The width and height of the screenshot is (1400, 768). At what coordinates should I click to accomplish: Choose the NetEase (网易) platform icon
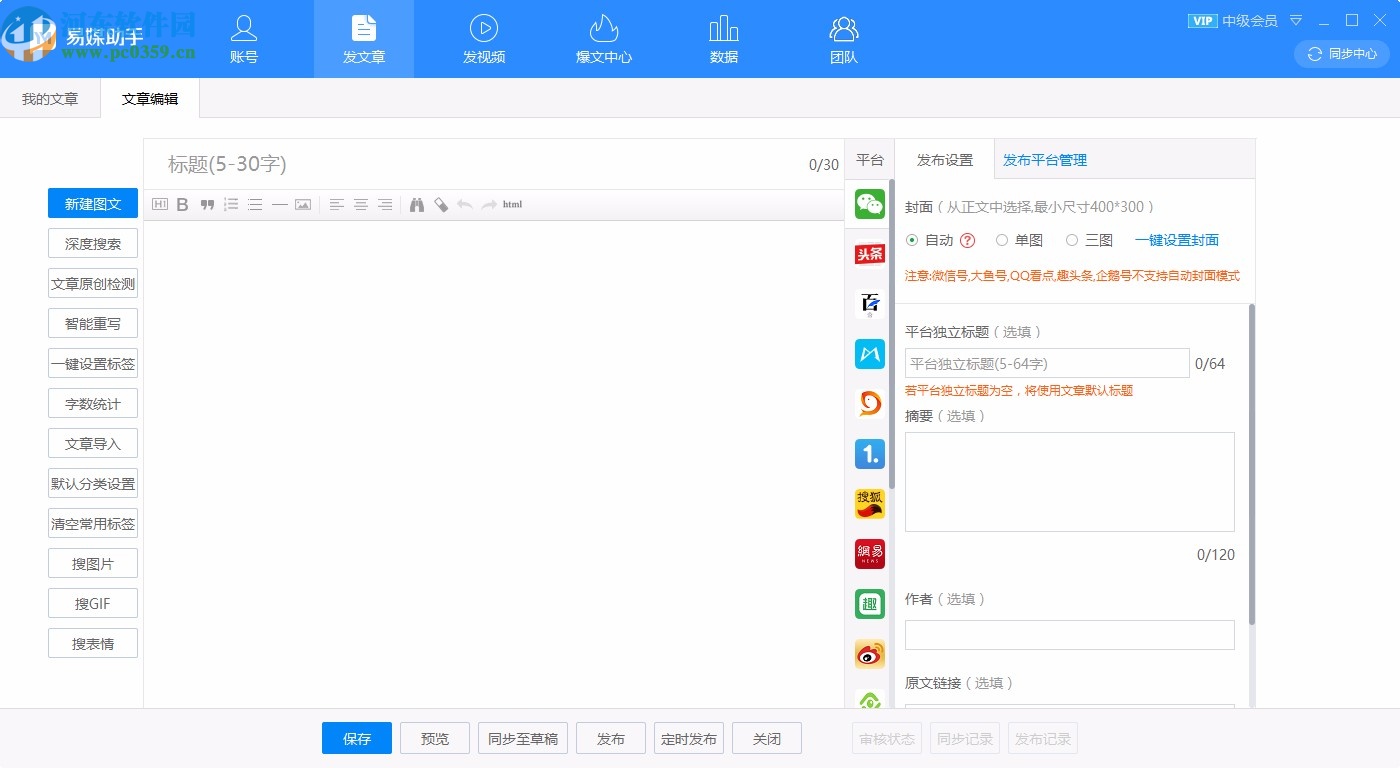coord(869,554)
